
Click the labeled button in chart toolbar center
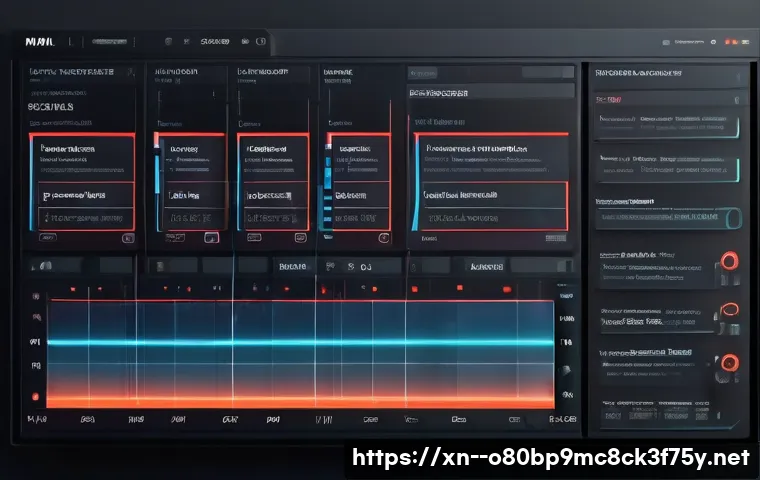pyautogui.click(x=294, y=267)
